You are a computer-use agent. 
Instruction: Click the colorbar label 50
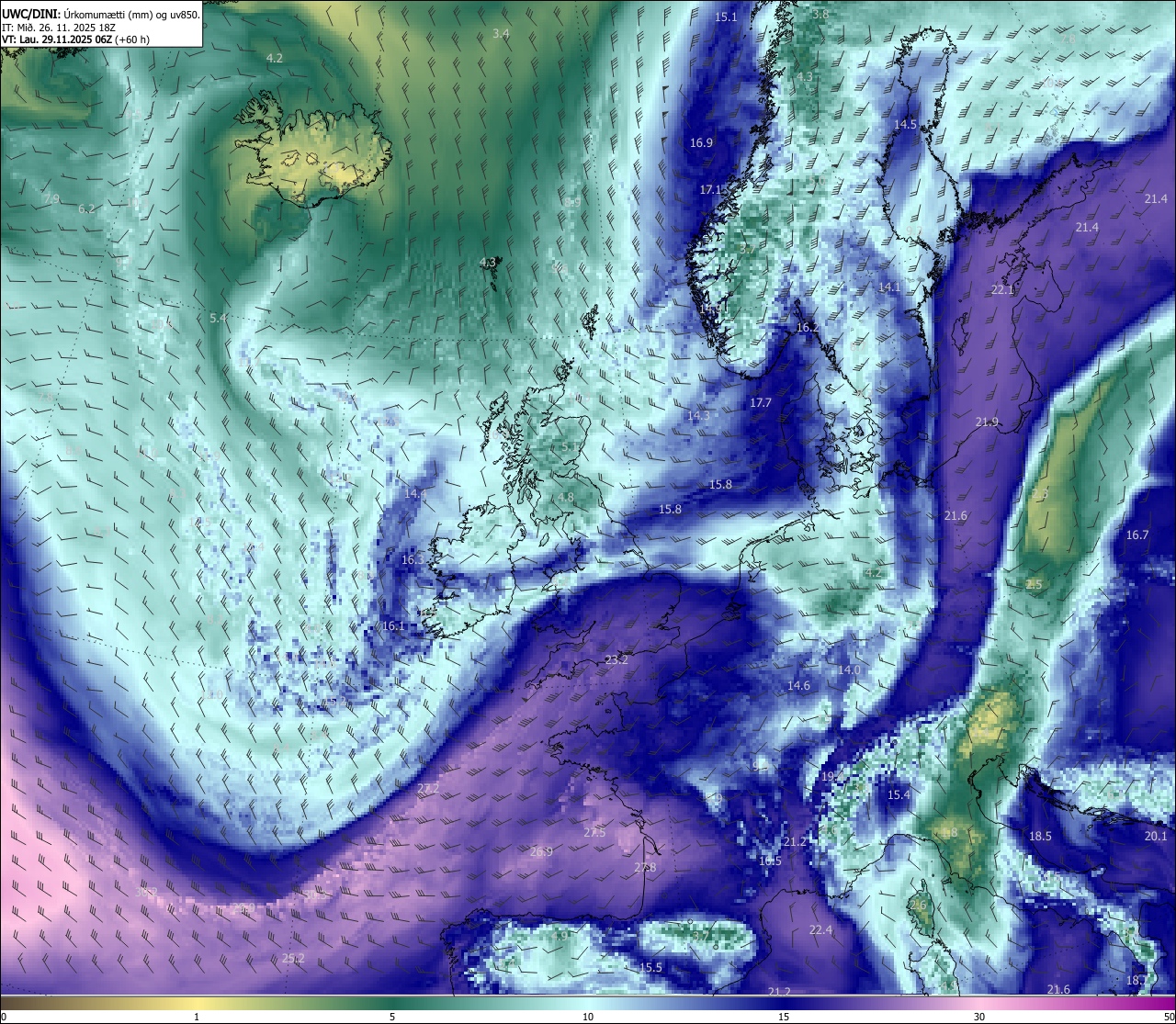pos(1169,1017)
